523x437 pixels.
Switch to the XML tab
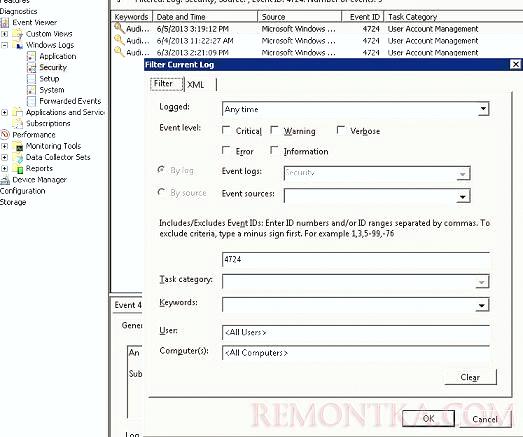click(200, 84)
